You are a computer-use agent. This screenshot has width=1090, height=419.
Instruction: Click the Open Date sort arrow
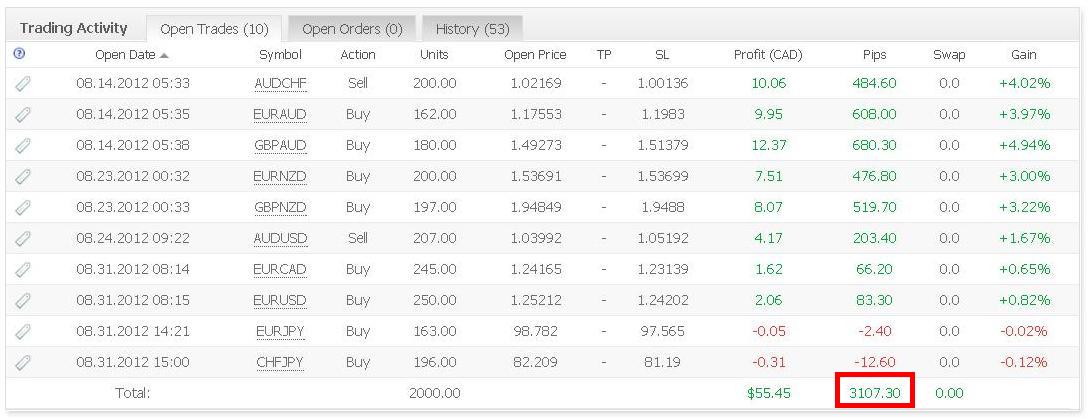coord(164,55)
